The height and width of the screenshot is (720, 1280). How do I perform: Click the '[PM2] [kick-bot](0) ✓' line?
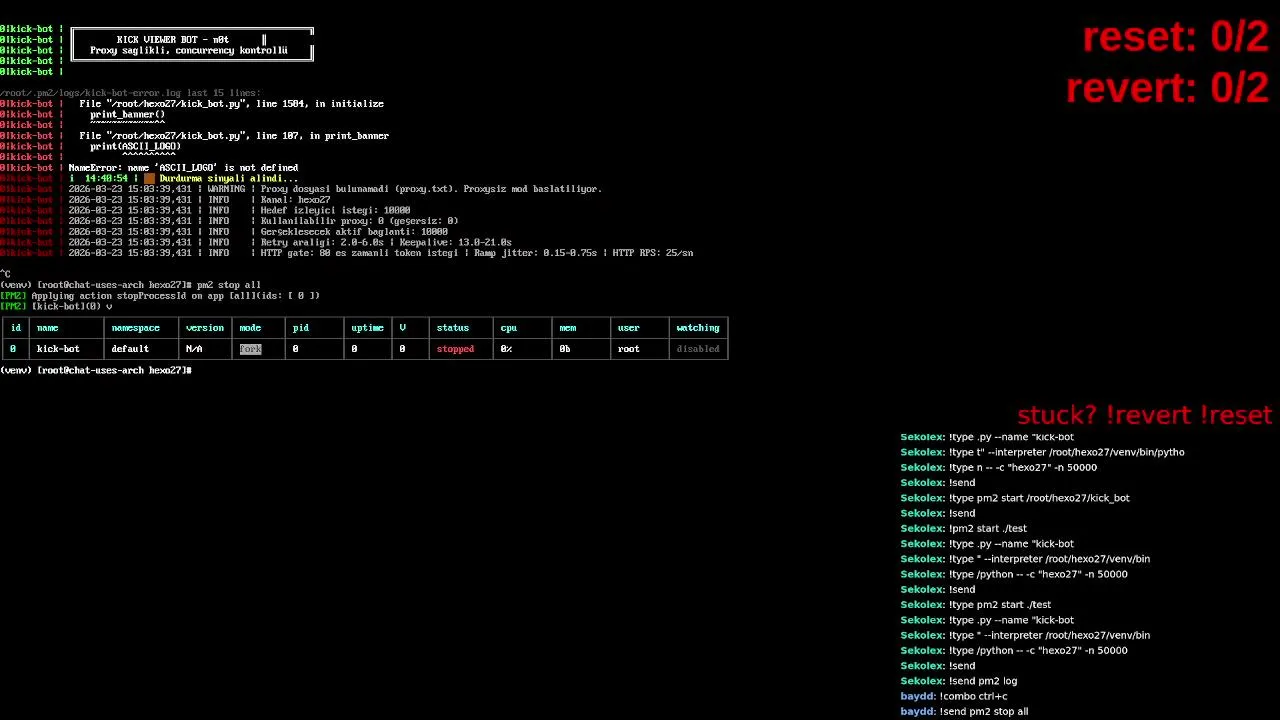tap(56, 307)
